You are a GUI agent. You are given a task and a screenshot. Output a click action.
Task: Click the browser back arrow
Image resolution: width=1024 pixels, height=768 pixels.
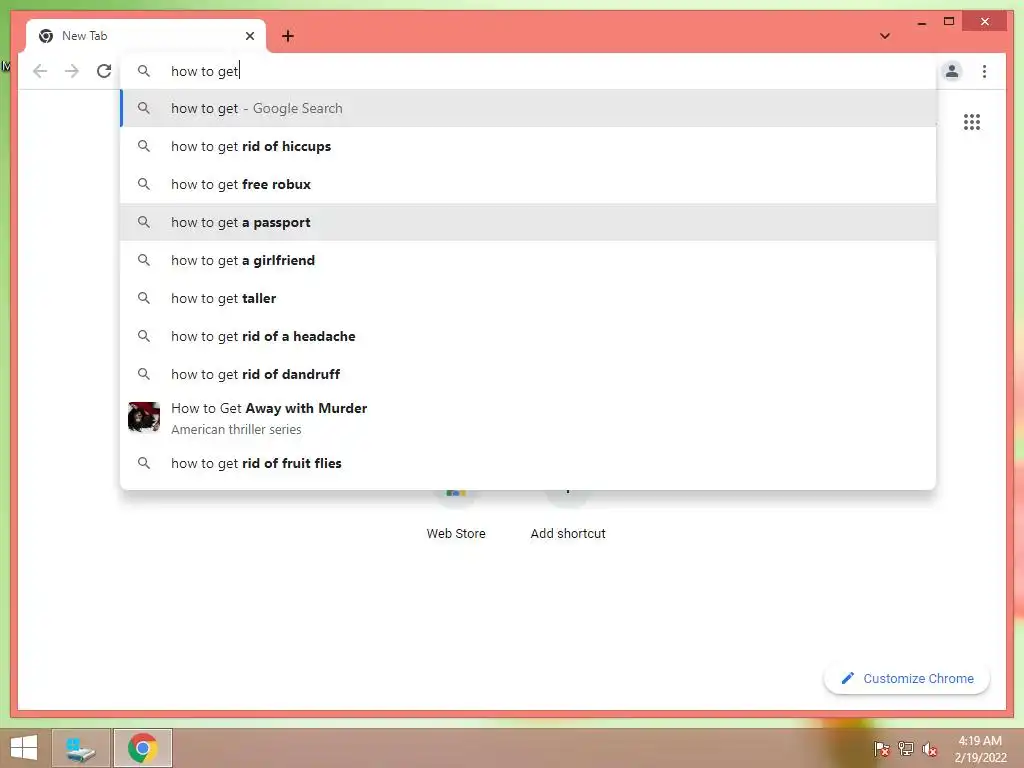point(40,71)
